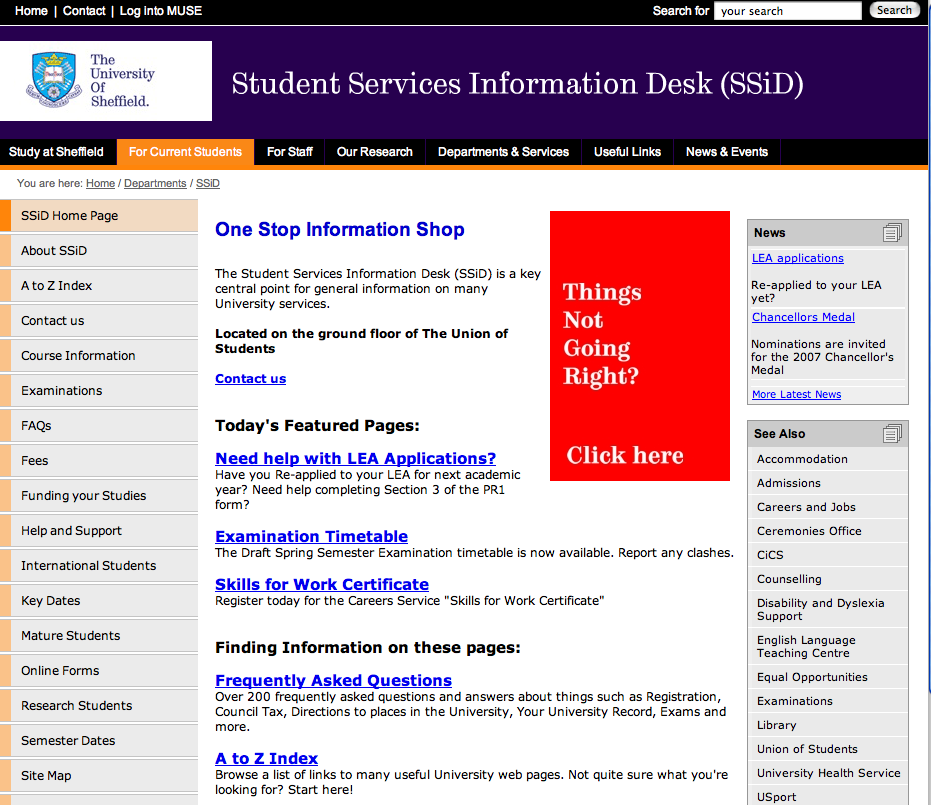Open the Contact link in top bar
931x805 pixels.
click(84, 11)
